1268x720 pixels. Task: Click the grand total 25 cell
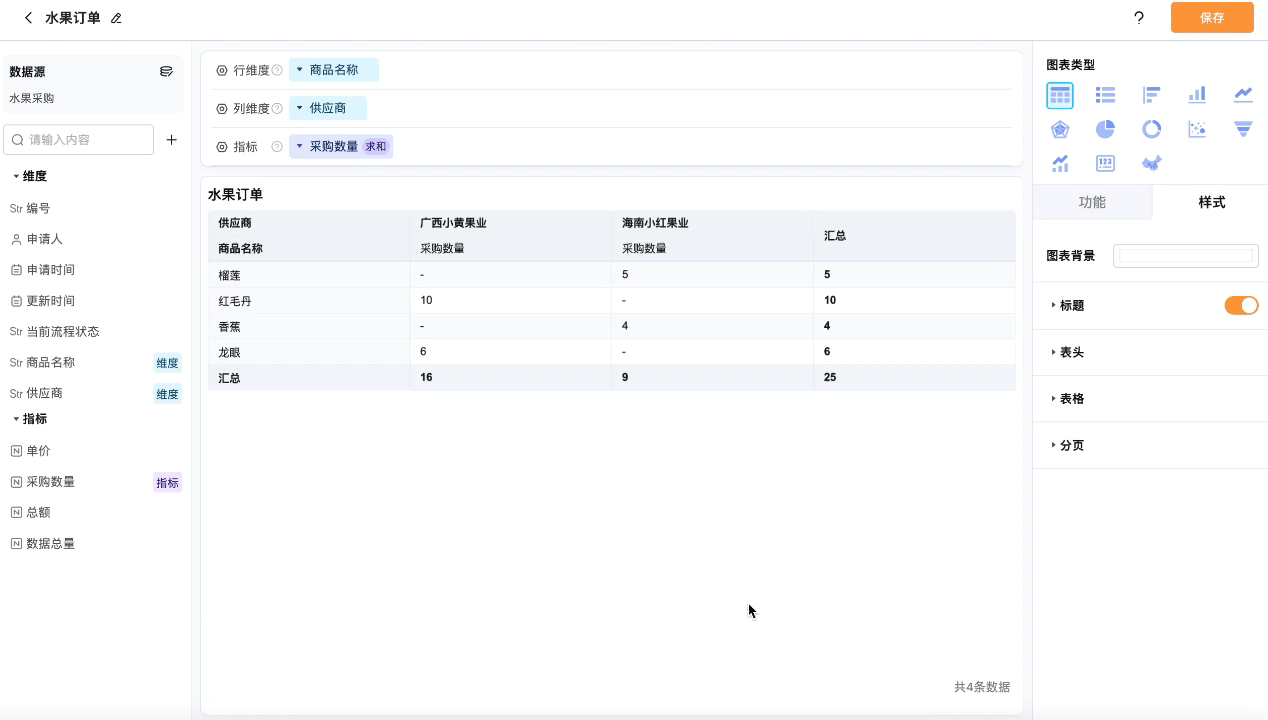(x=914, y=378)
